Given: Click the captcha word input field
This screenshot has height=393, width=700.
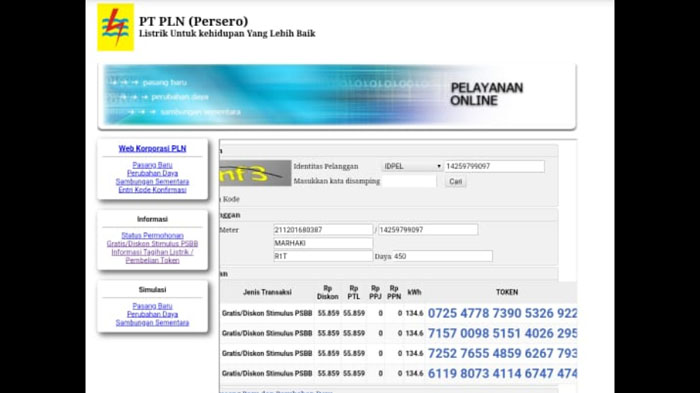Looking at the screenshot, I should (x=409, y=181).
